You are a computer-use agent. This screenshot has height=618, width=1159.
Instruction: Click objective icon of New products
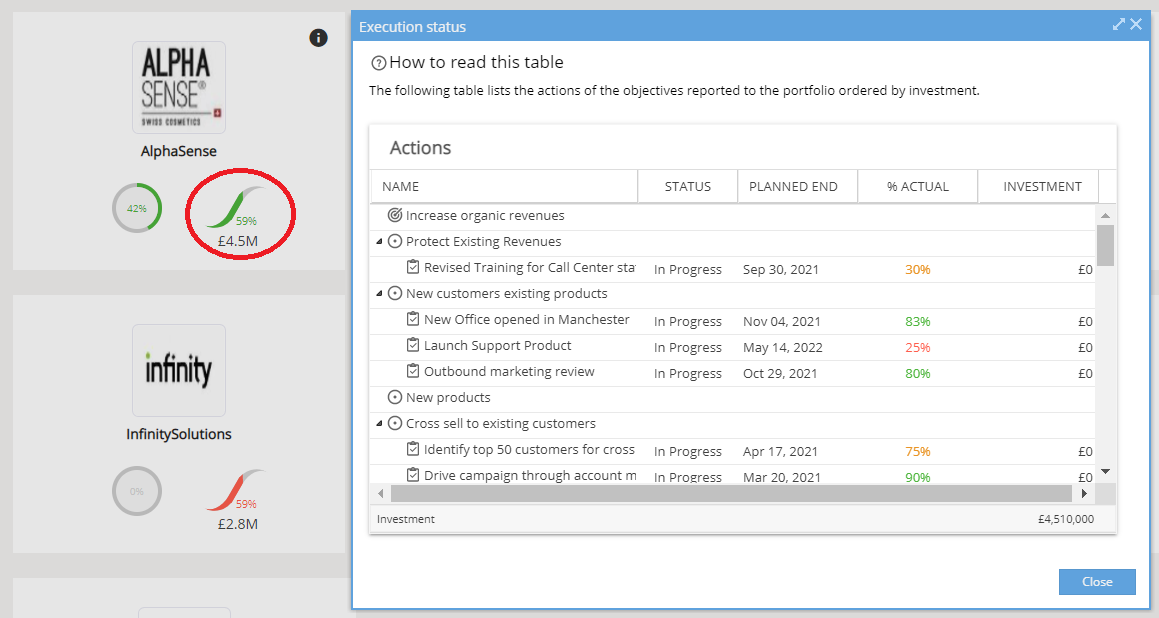(395, 397)
